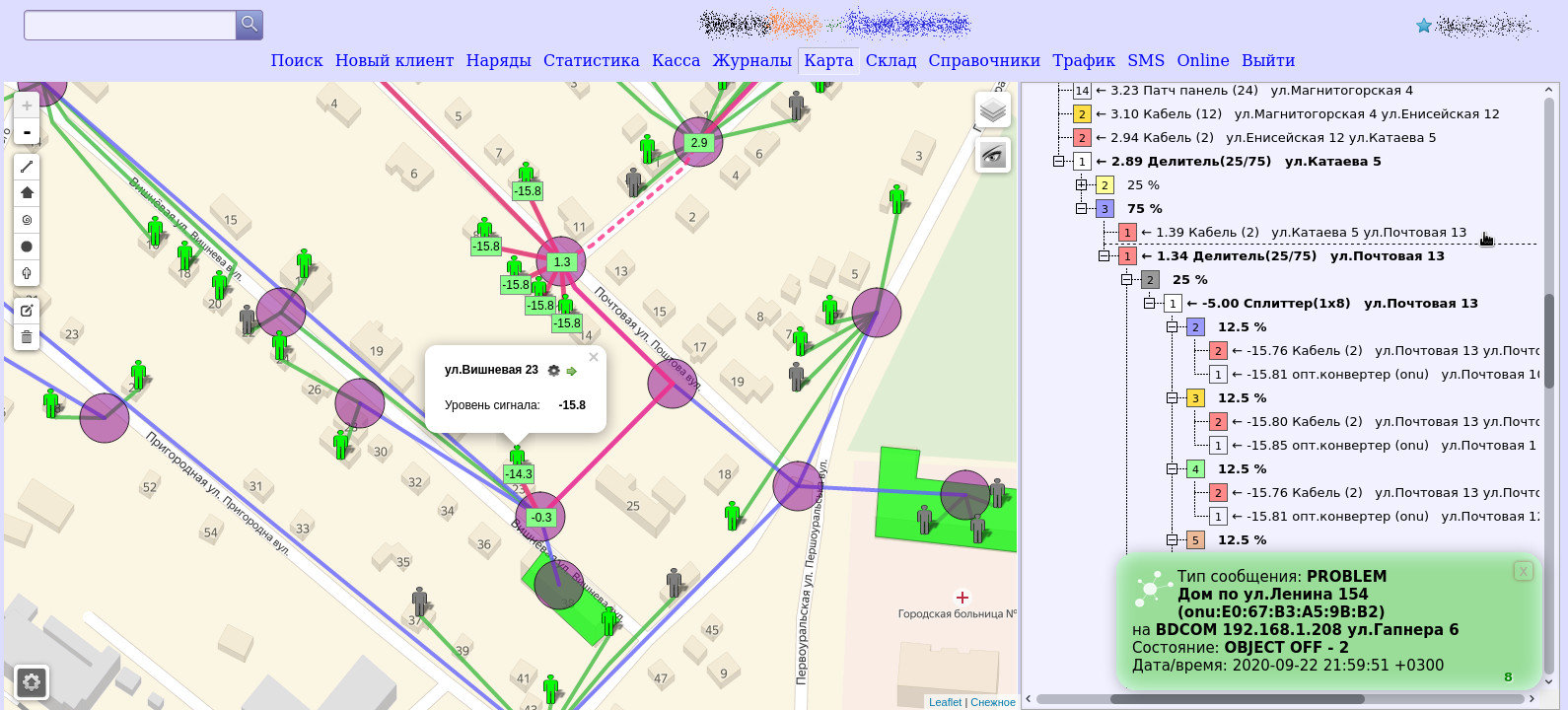
Task: Click the purple node labeled -0.3
Action: pyautogui.click(x=540, y=517)
